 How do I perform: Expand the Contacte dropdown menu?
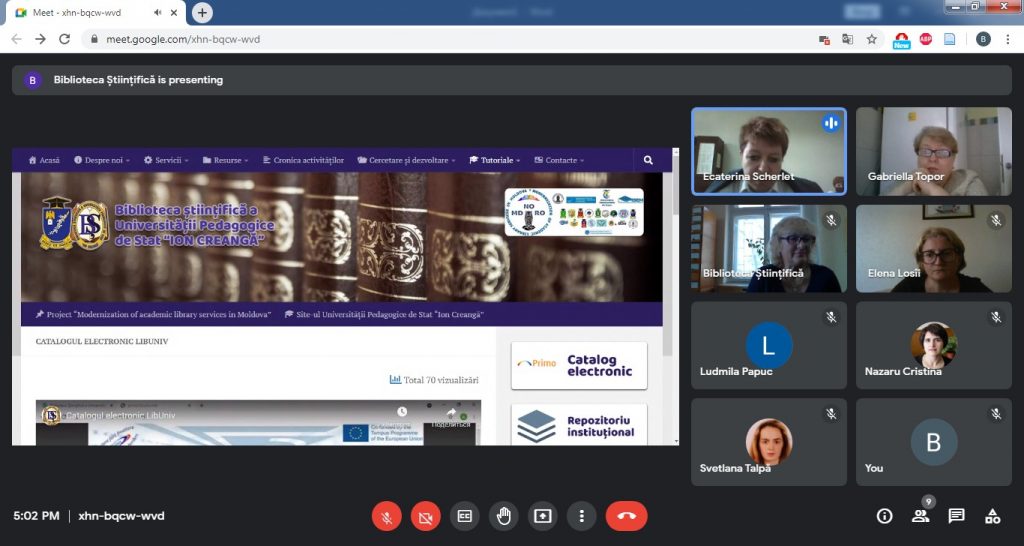click(559, 160)
